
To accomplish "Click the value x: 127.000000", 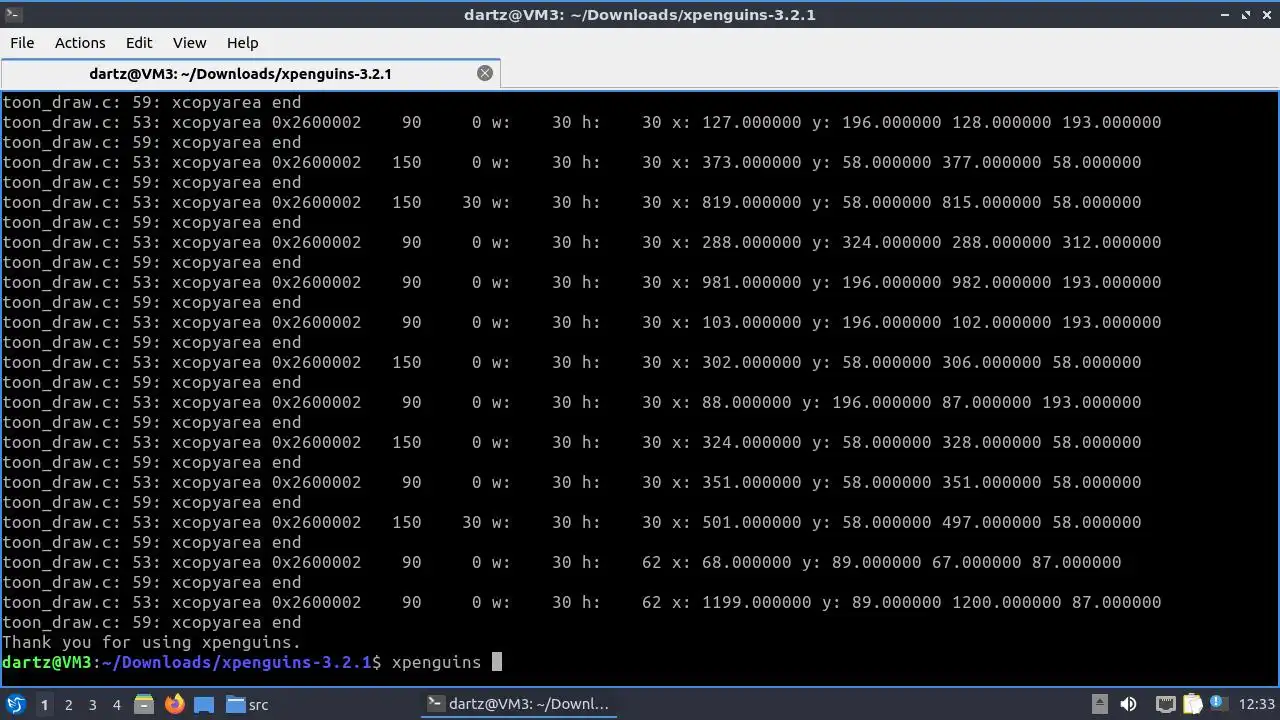I will point(736,122).
